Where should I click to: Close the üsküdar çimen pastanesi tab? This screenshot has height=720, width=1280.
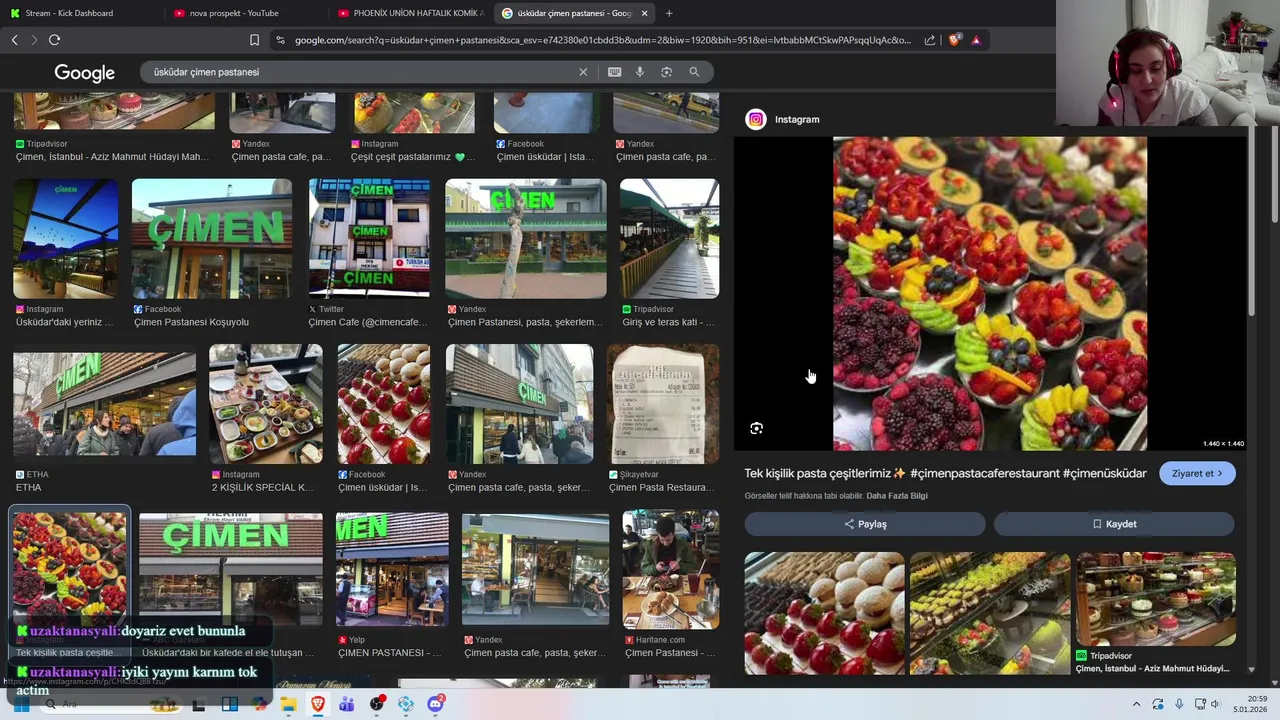click(644, 13)
